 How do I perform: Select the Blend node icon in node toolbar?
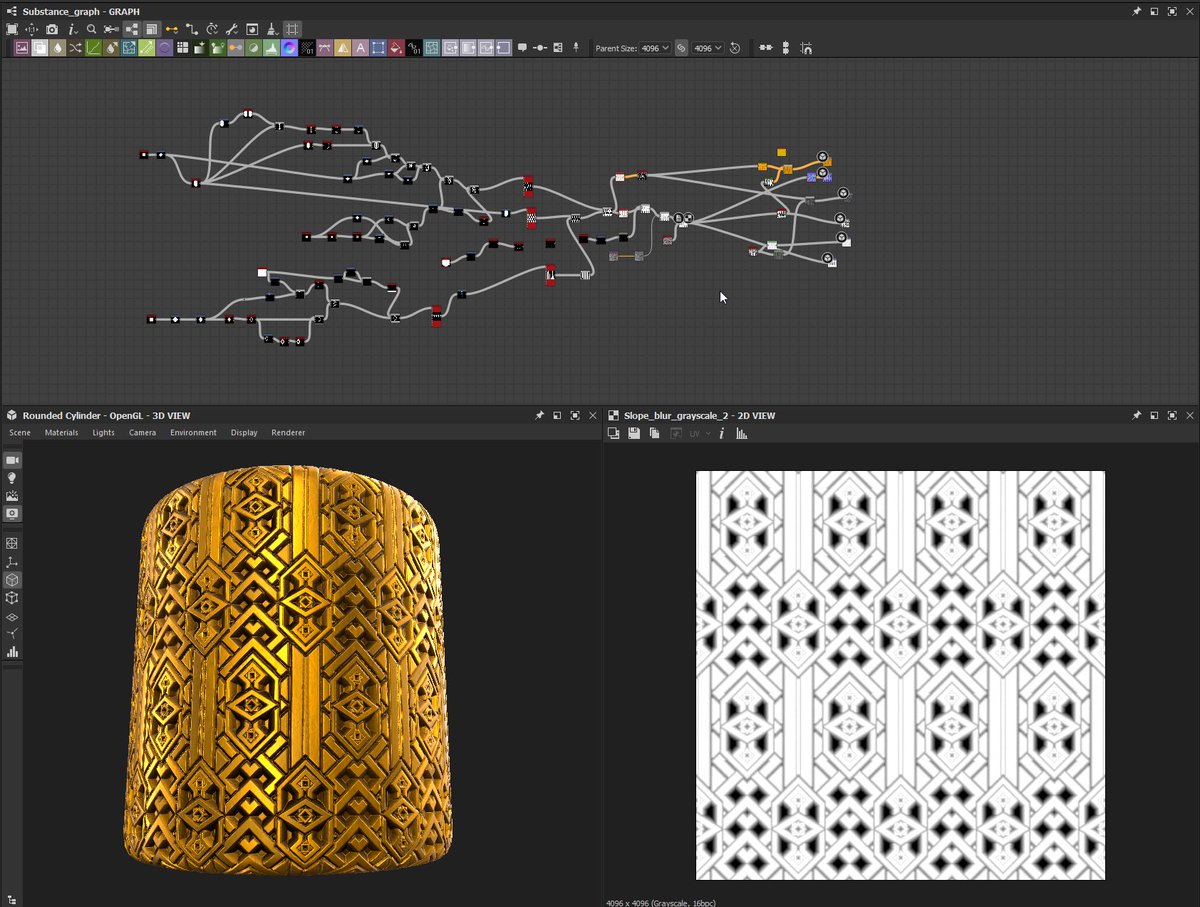click(39, 47)
